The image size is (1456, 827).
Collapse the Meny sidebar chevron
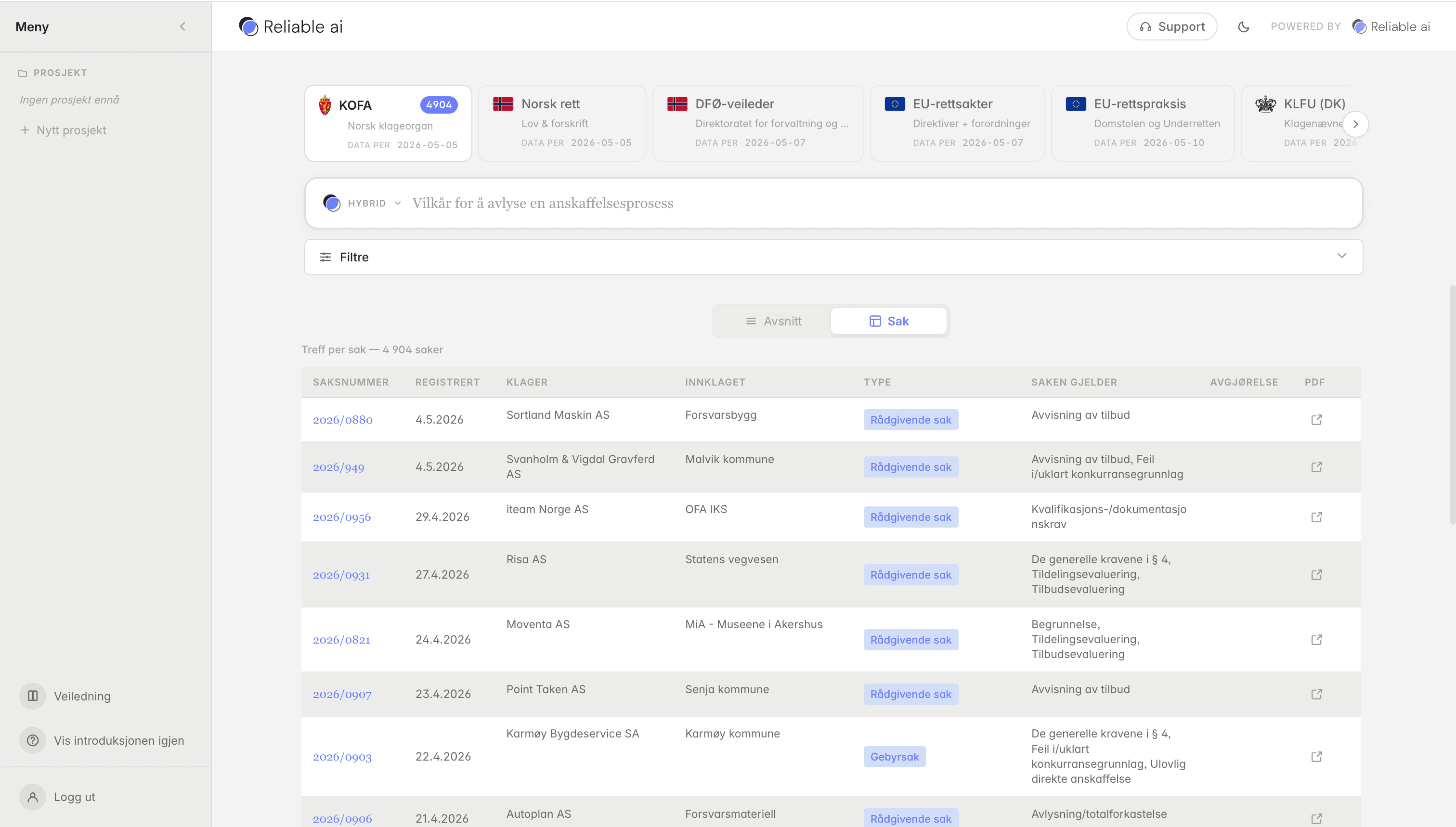[182, 26]
